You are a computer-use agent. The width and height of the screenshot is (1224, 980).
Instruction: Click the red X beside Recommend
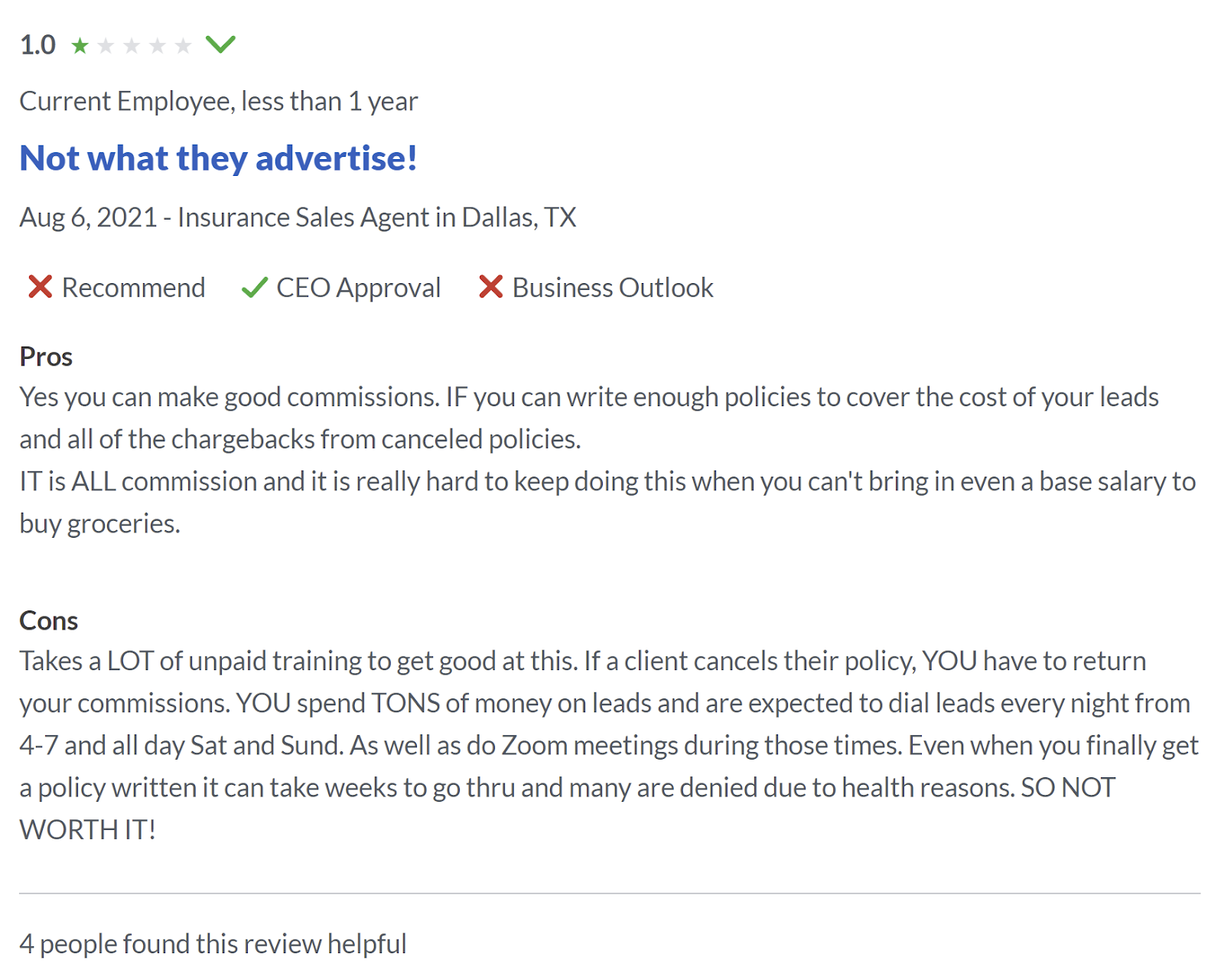[x=40, y=287]
